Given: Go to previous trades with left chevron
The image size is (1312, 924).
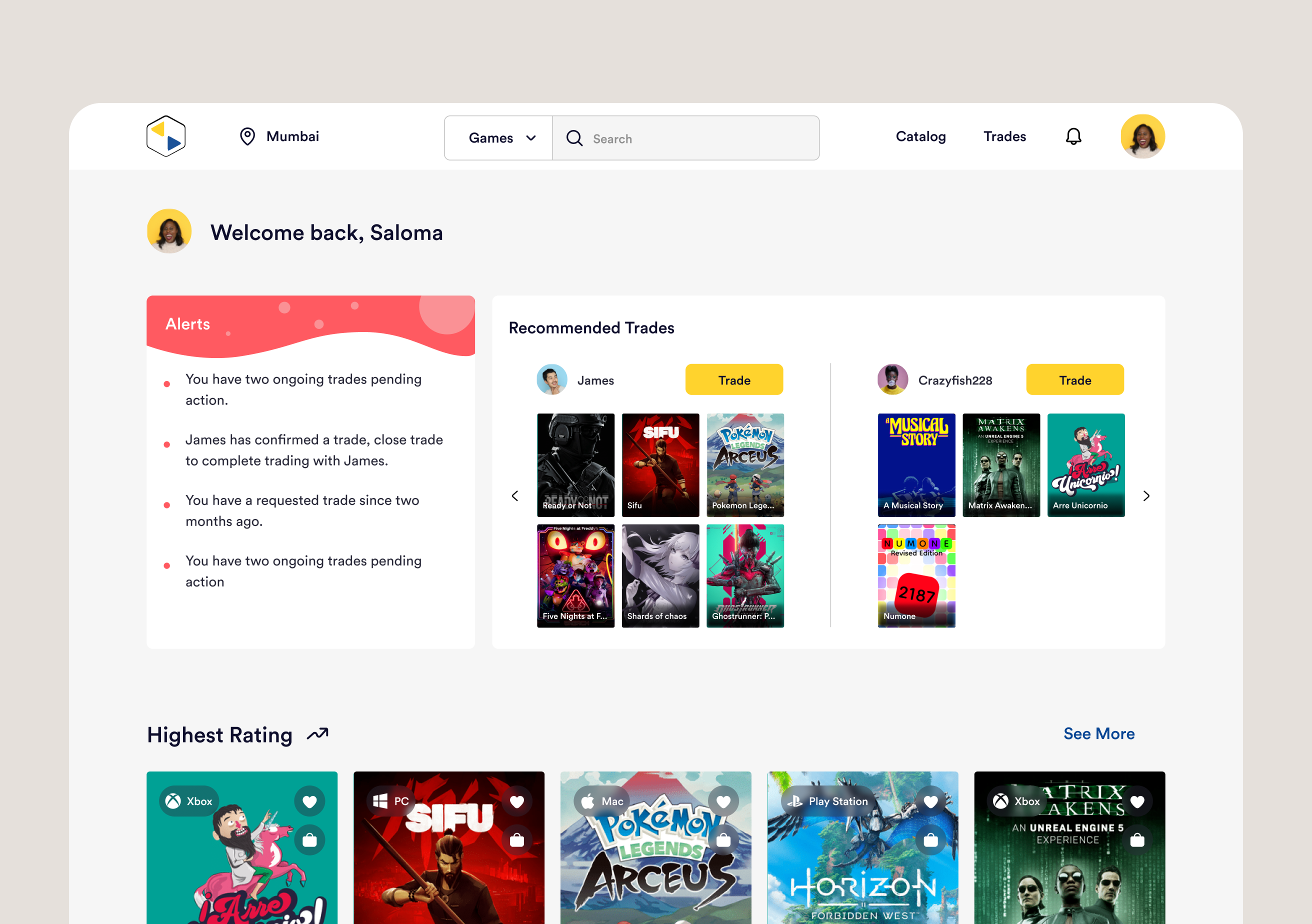Looking at the screenshot, I should coord(515,496).
